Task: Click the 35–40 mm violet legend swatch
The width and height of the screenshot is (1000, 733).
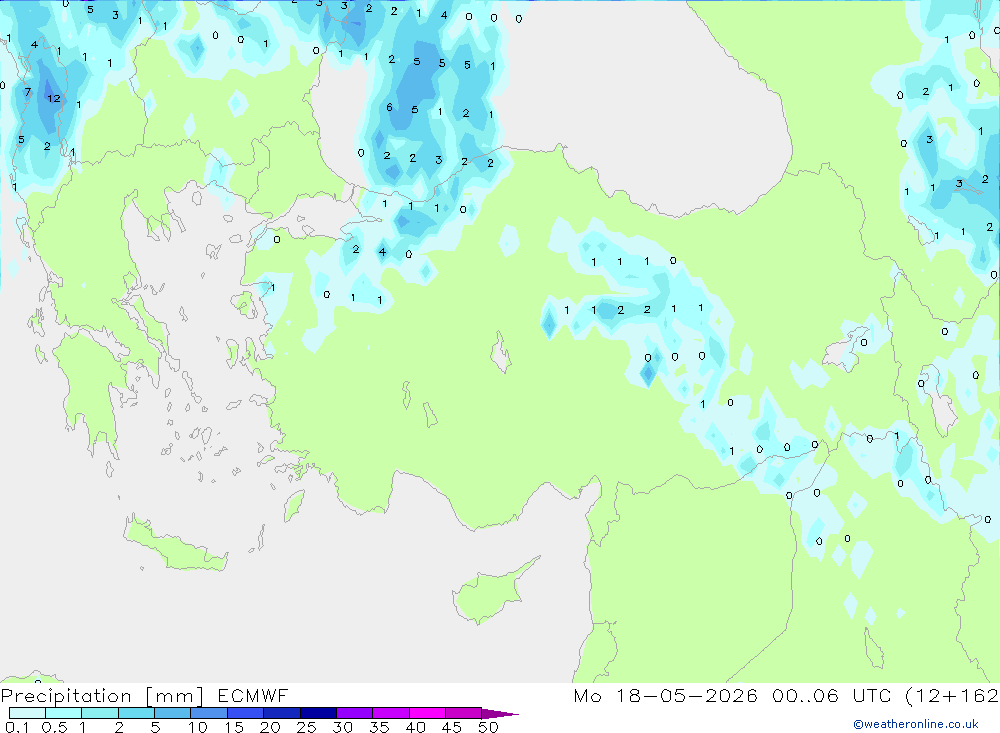Action: coord(391,713)
